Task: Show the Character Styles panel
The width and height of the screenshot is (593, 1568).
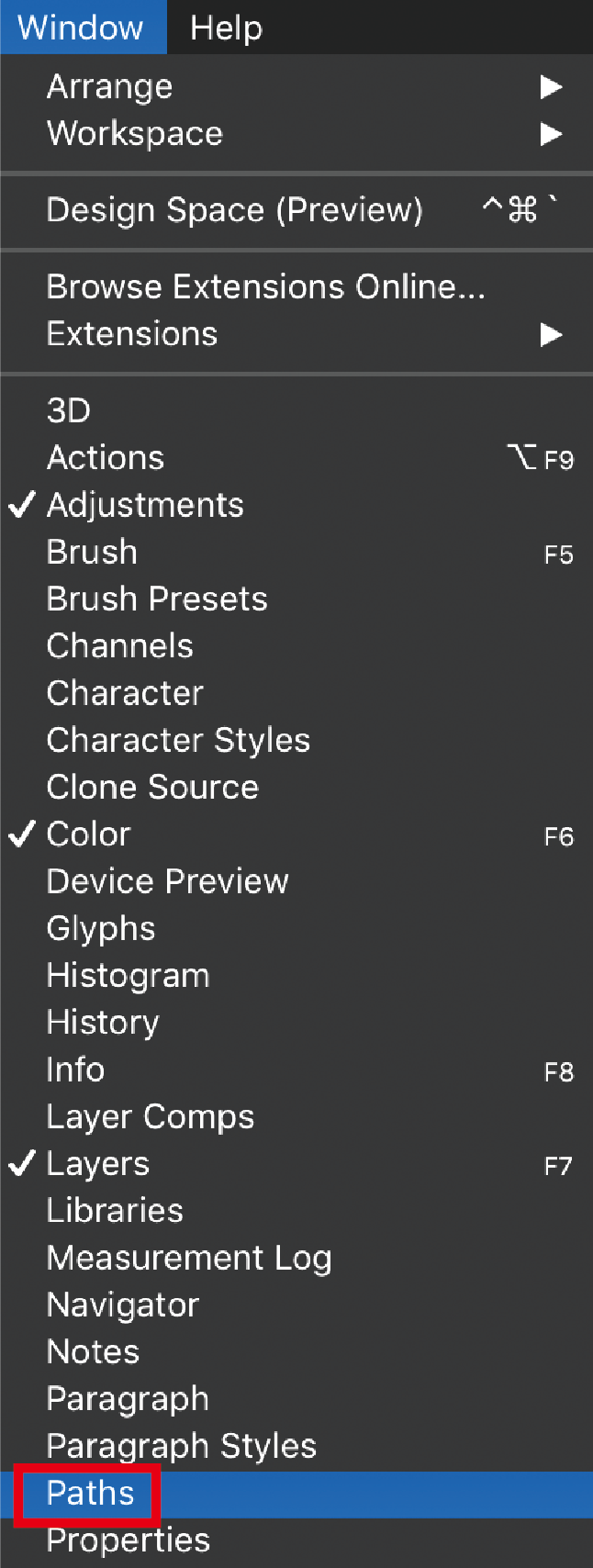Action: coord(178,740)
